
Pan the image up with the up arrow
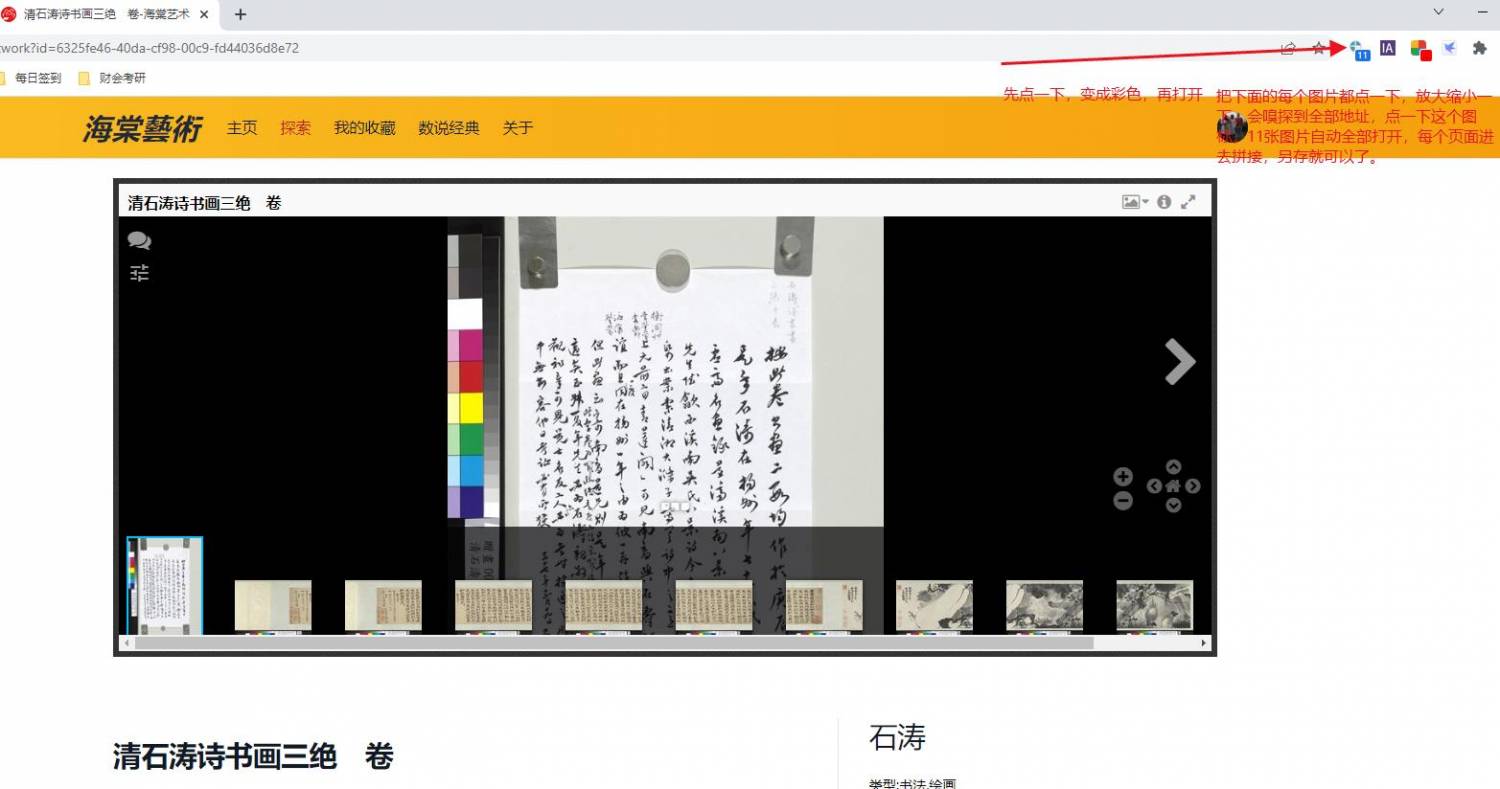click(x=1173, y=467)
